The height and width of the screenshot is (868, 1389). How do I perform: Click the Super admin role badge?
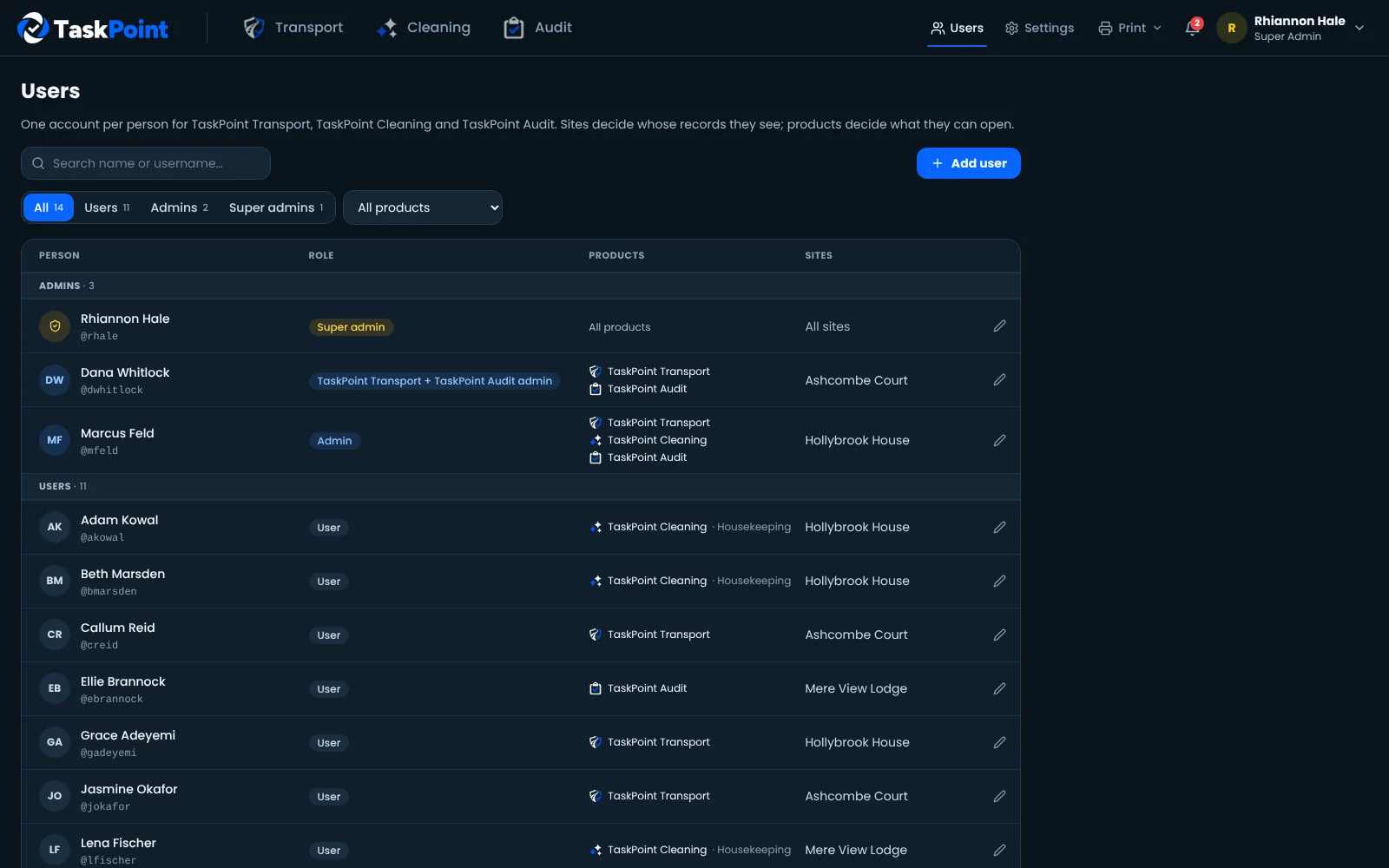pyautogui.click(x=351, y=327)
